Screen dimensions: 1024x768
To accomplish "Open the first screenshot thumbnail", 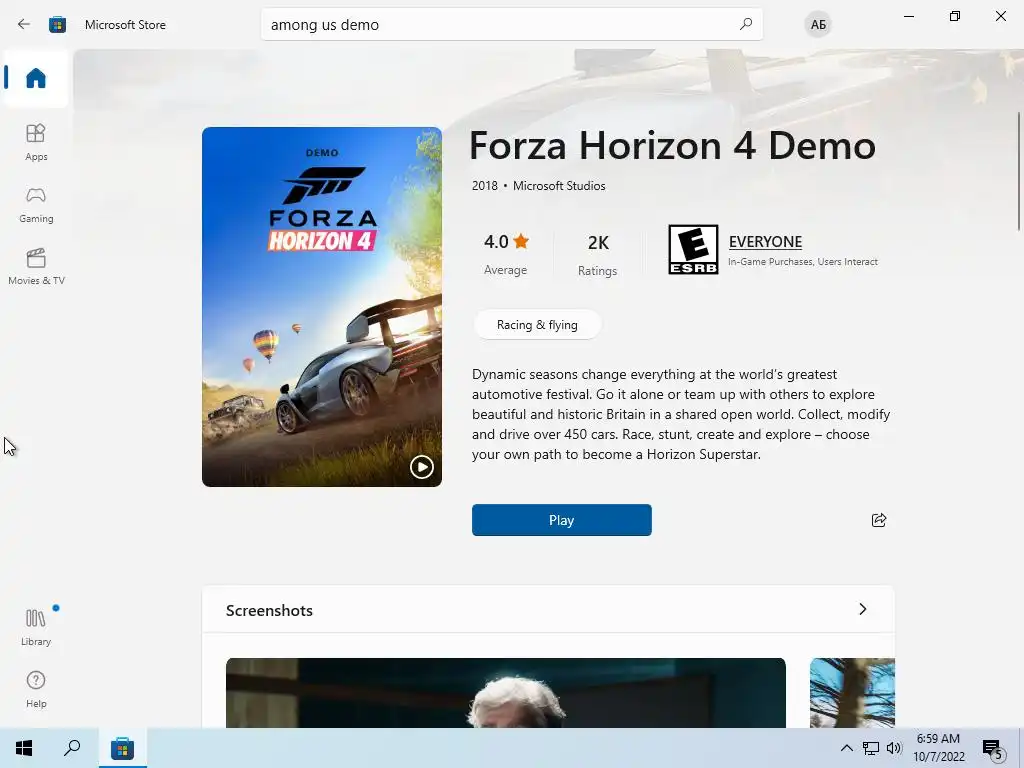I will point(505,693).
